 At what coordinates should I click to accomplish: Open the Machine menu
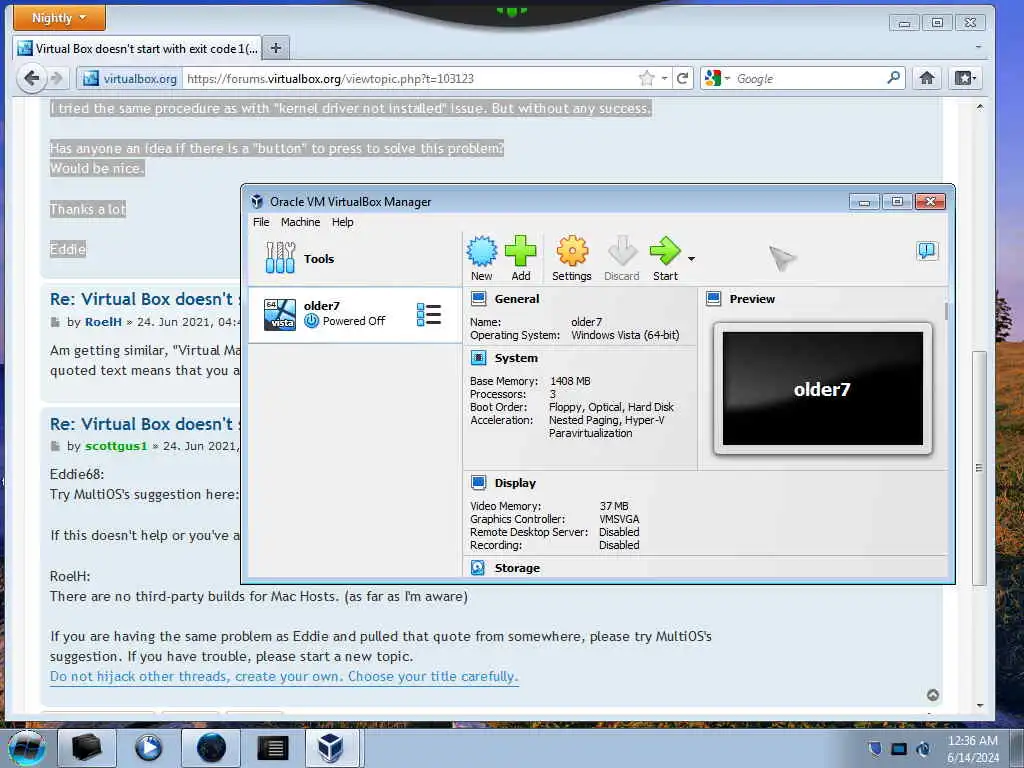[300, 222]
